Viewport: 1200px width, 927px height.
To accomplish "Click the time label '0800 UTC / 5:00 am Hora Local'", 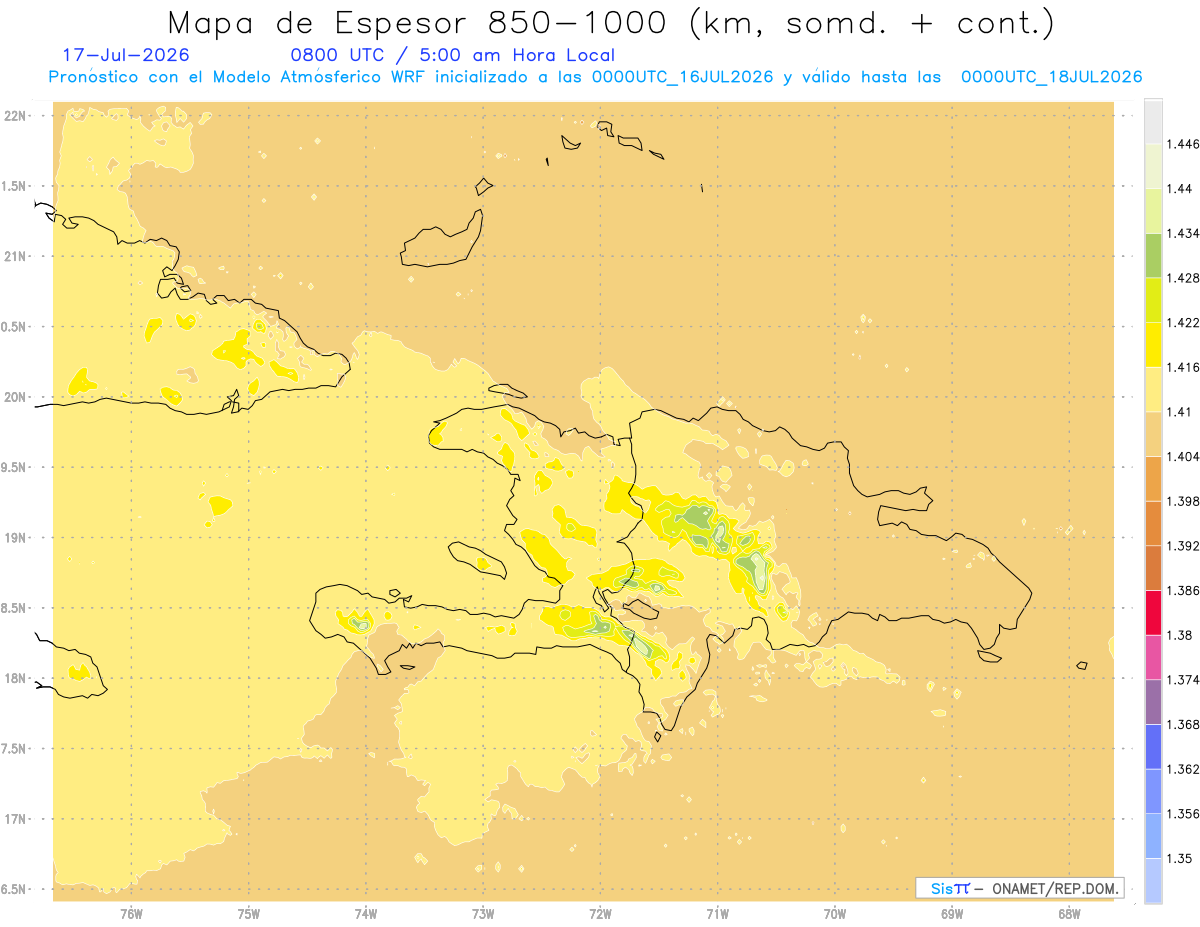I will tap(452, 55).
